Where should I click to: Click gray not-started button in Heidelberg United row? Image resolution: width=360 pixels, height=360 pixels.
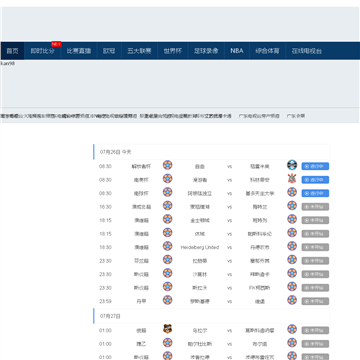coord(315,247)
